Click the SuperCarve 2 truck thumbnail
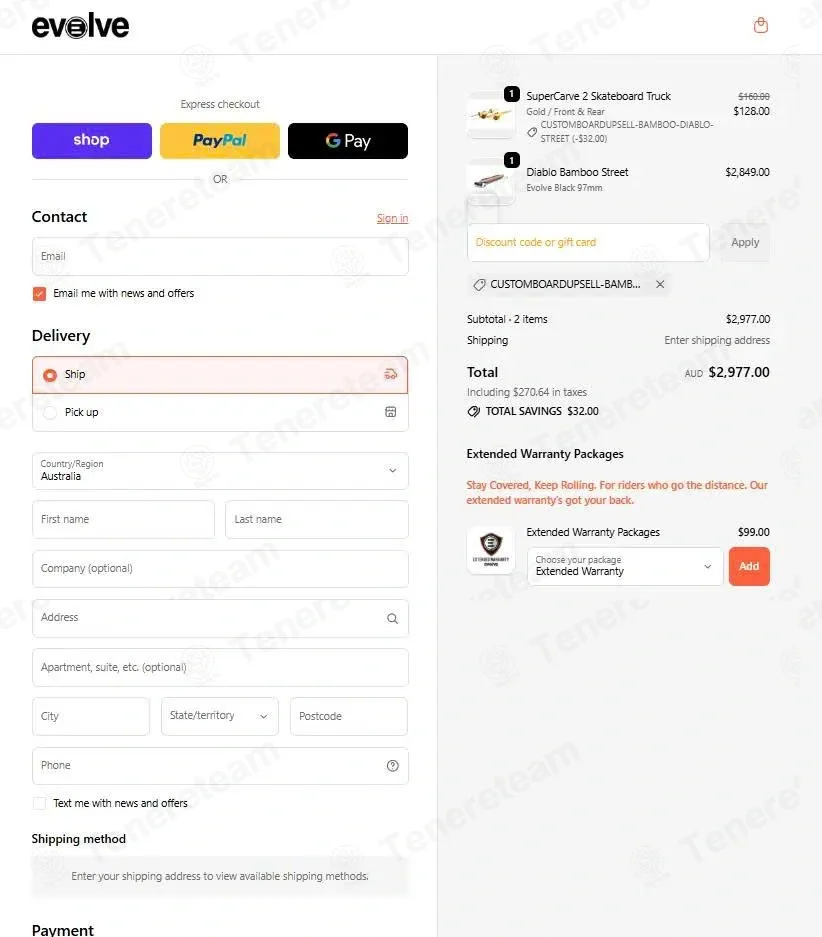The height and width of the screenshot is (937, 822). (x=490, y=114)
